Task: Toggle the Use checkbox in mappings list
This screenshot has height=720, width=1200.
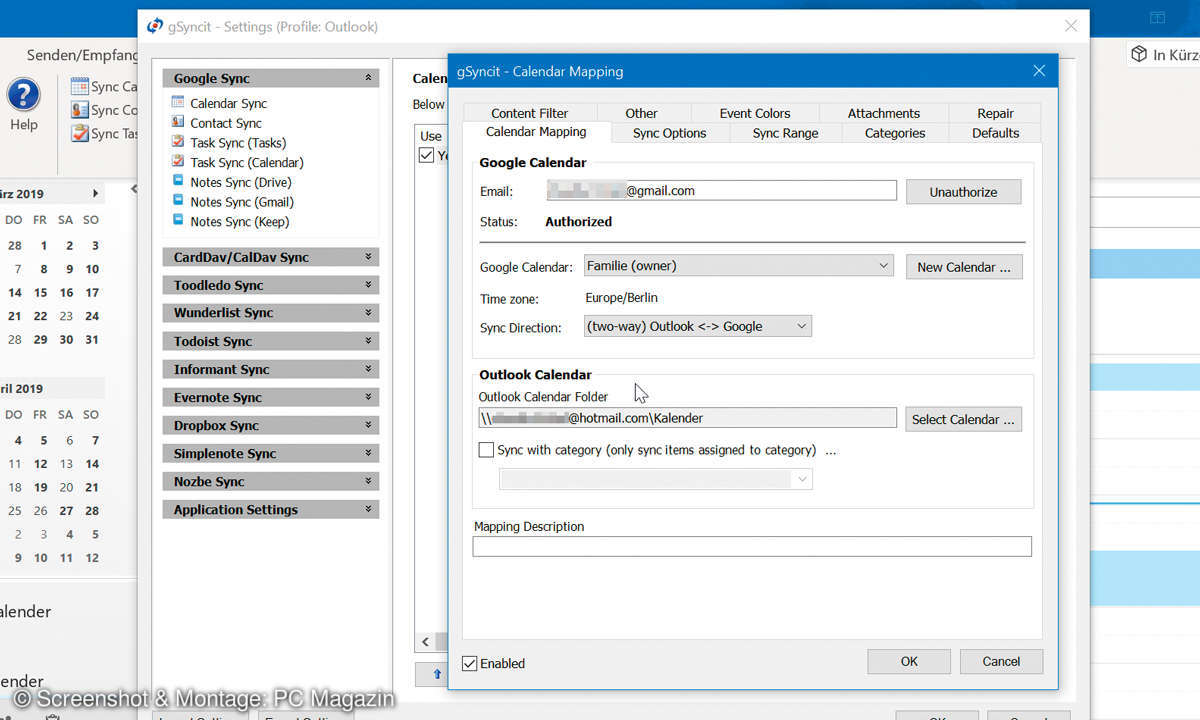Action: (427, 155)
